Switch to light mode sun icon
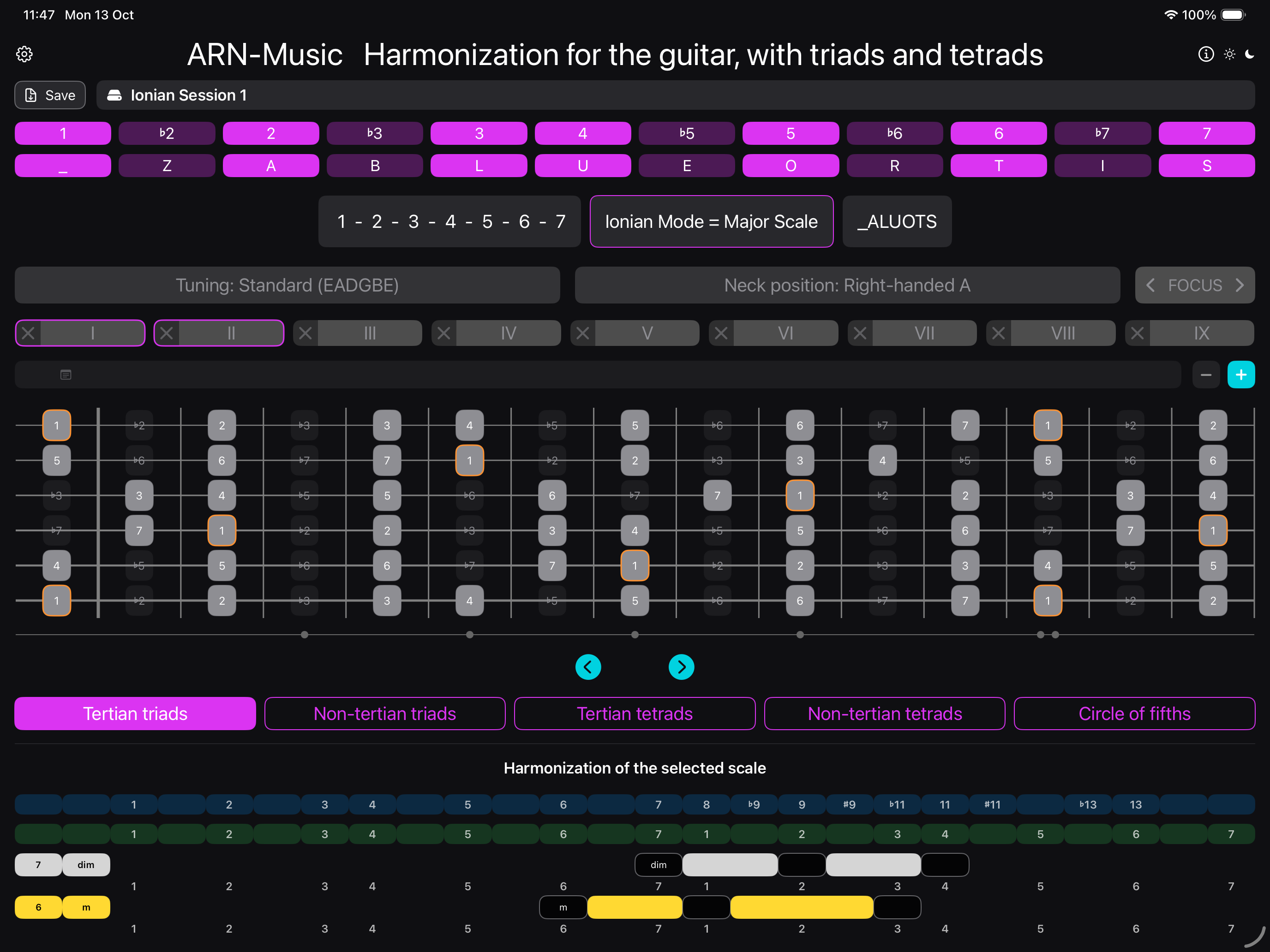1270x952 pixels. (x=1229, y=54)
